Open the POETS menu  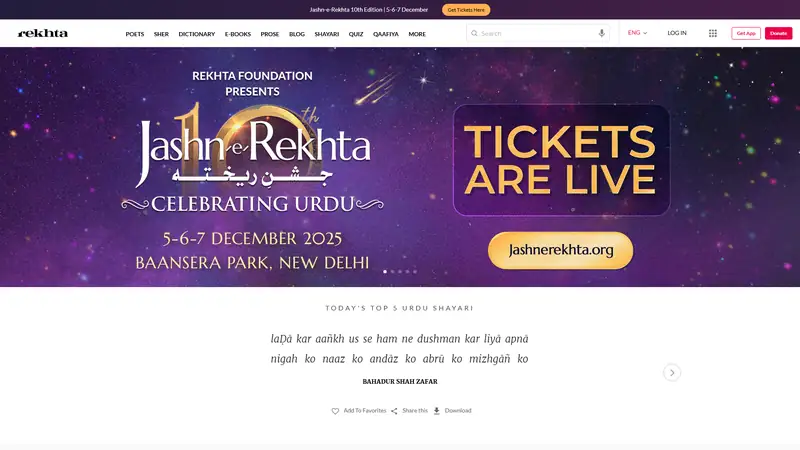coord(135,34)
